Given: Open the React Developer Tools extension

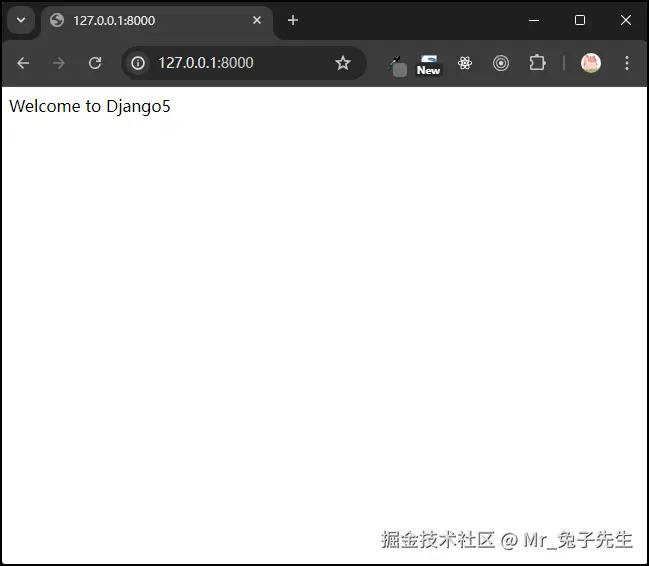Looking at the screenshot, I should pyautogui.click(x=465, y=63).
